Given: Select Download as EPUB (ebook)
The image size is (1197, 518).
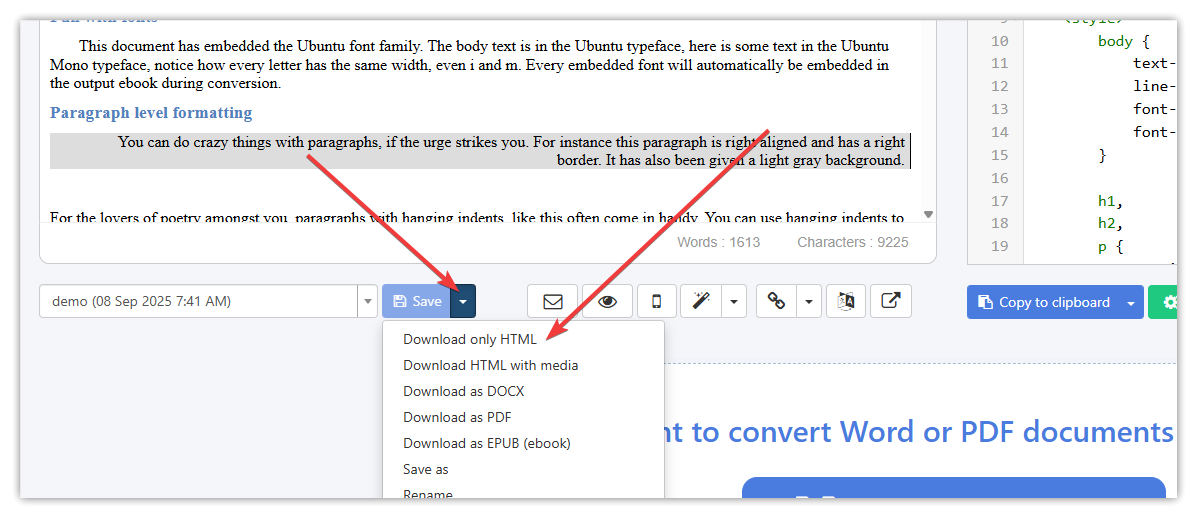Looking at the screenshot, I should 486,443.
